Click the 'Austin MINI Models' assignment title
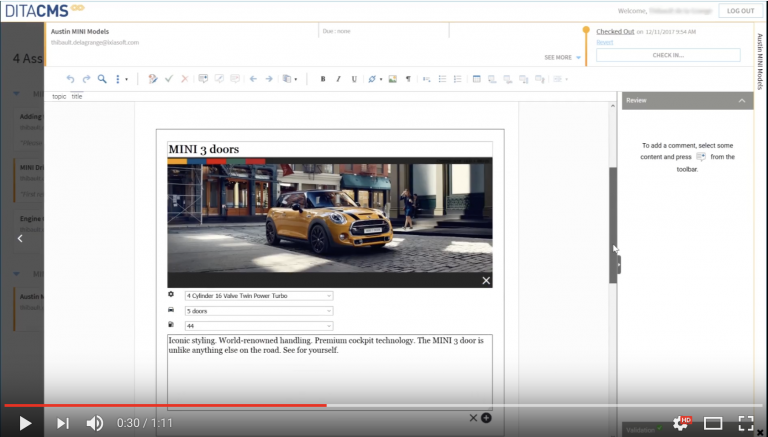The width and height of the screenshot is (768, 437). 80,31
